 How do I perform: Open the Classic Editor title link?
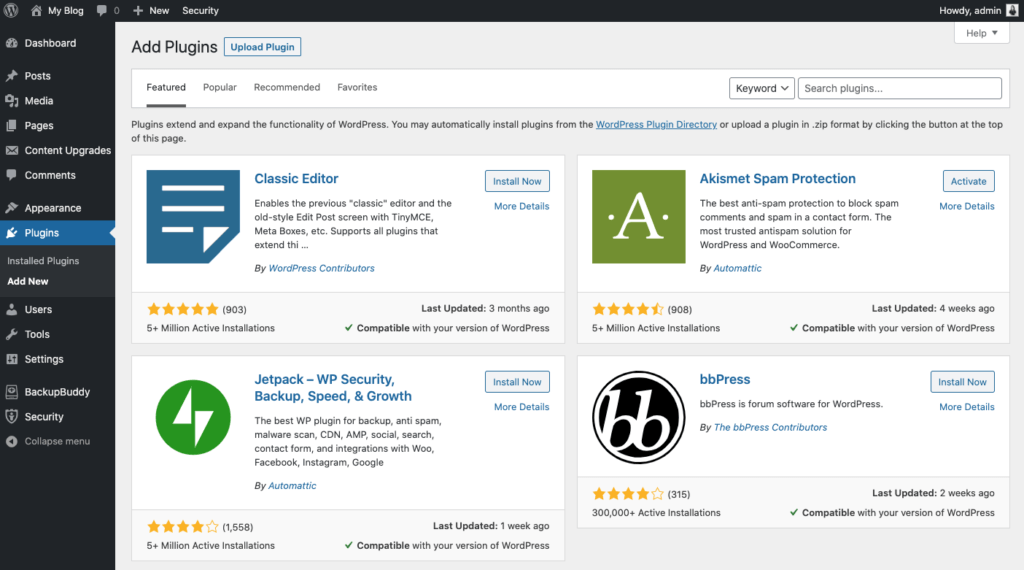click(296, 179)
